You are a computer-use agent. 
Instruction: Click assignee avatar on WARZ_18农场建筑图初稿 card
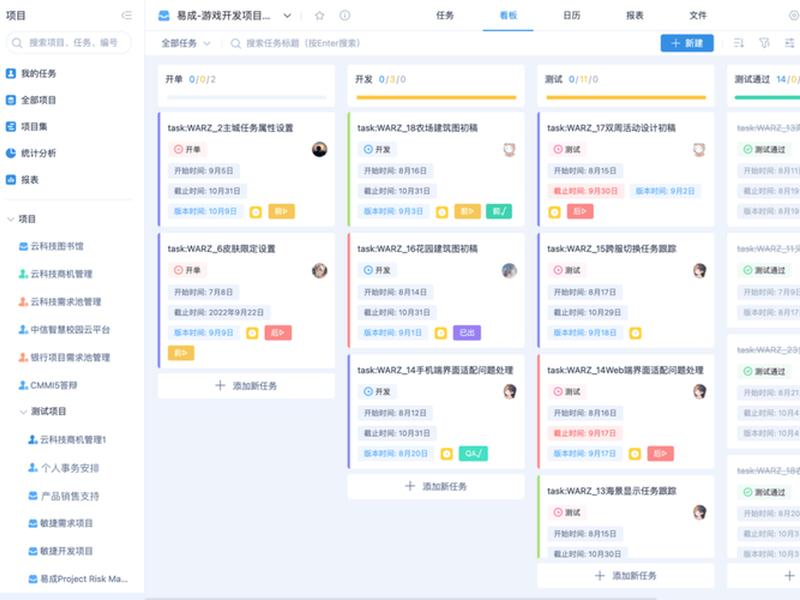point(509,149)
